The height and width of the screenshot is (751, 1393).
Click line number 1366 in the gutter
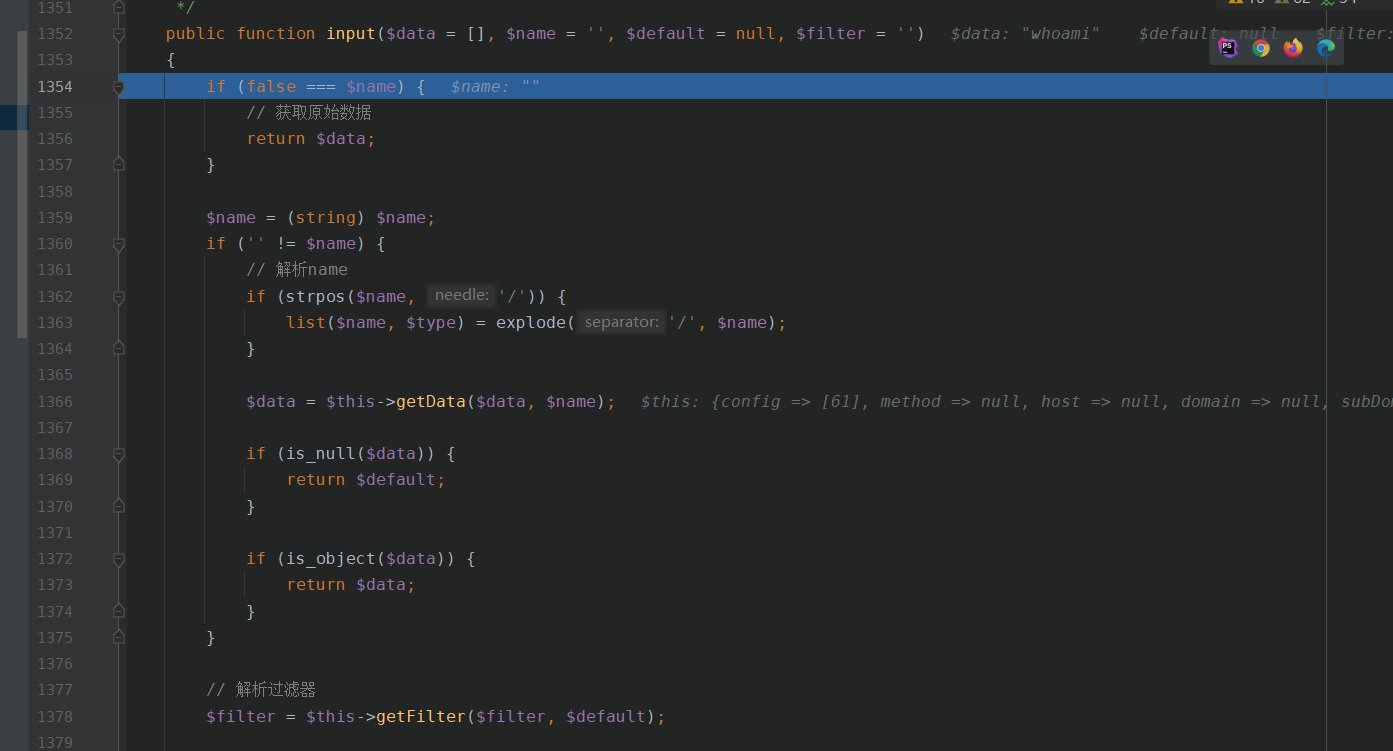click(x=55, y=401)
